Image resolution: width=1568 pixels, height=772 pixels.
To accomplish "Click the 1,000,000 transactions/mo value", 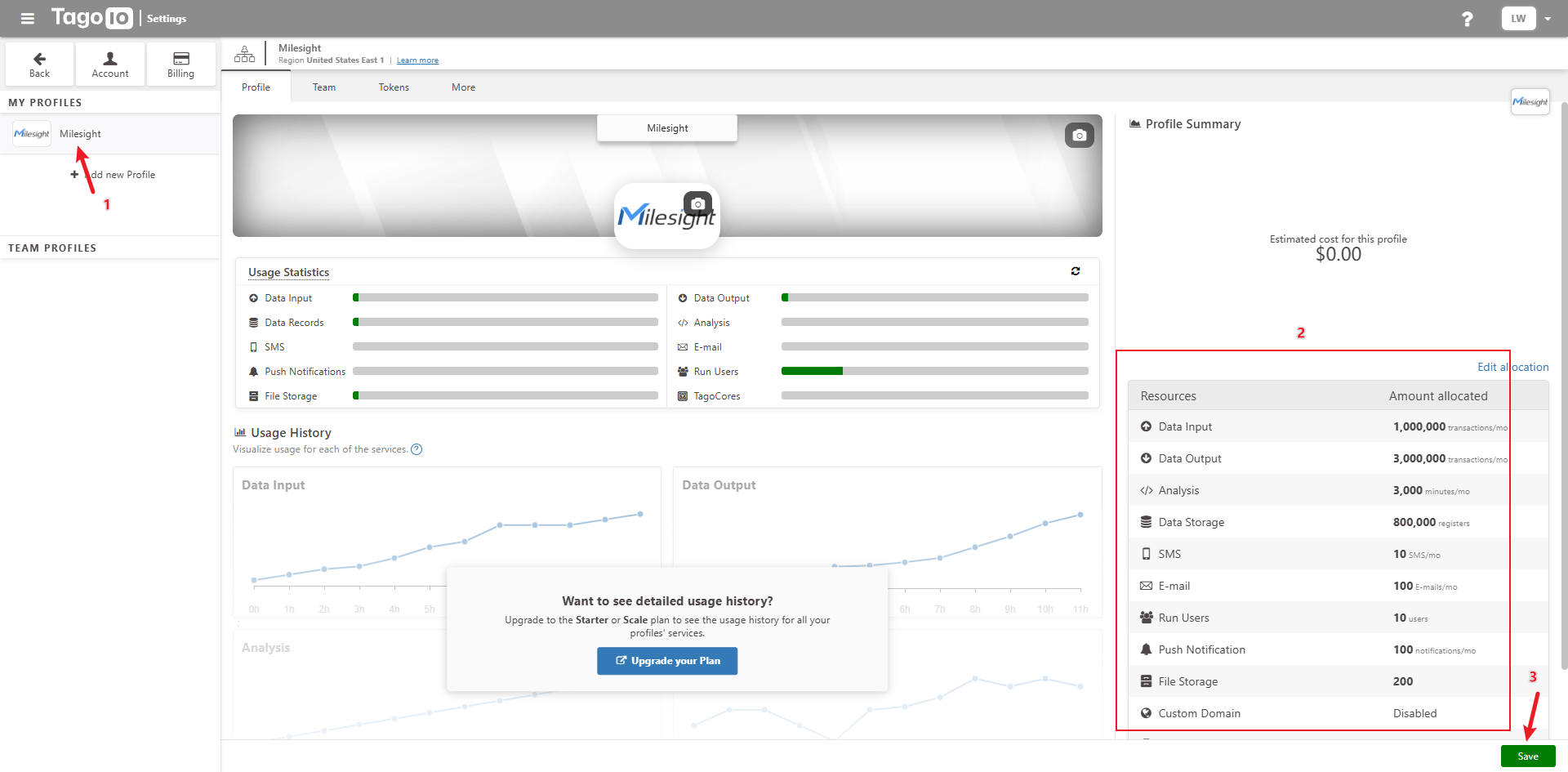I will [x=1450, y=426].
